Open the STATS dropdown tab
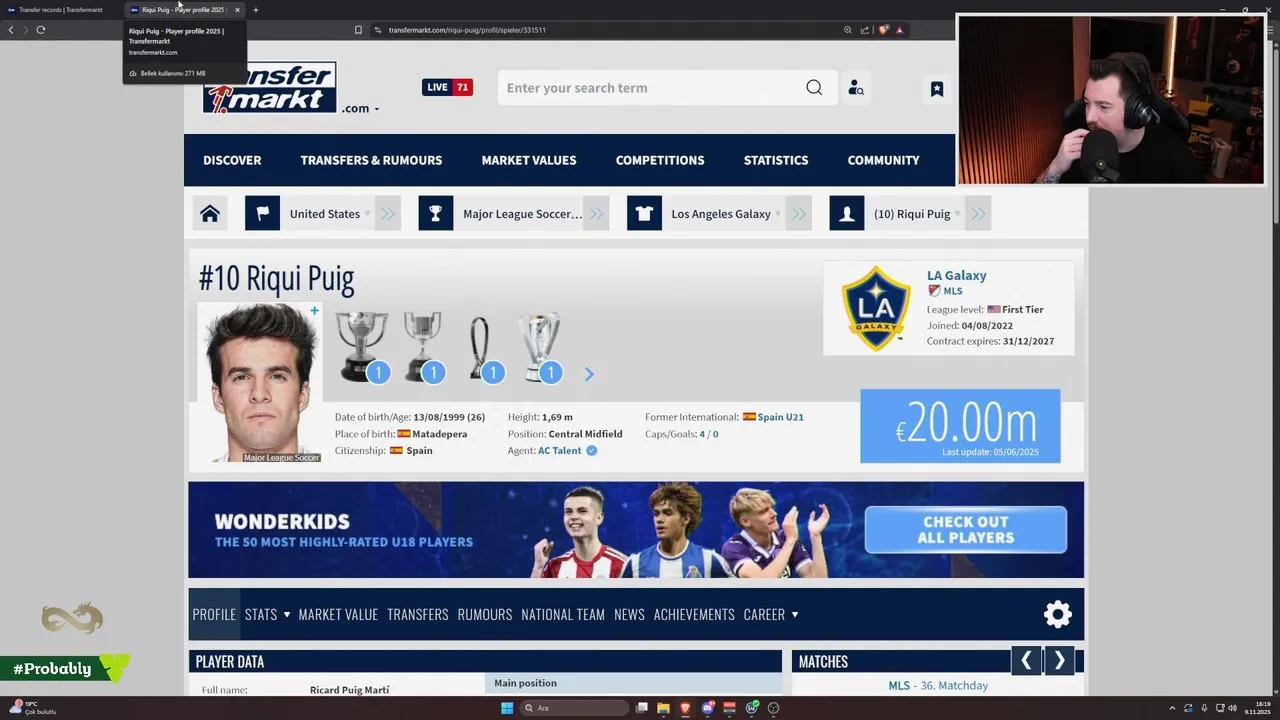Image resolution: width=1280 pixels, height=720 pixels. click(x=267, y=614)
